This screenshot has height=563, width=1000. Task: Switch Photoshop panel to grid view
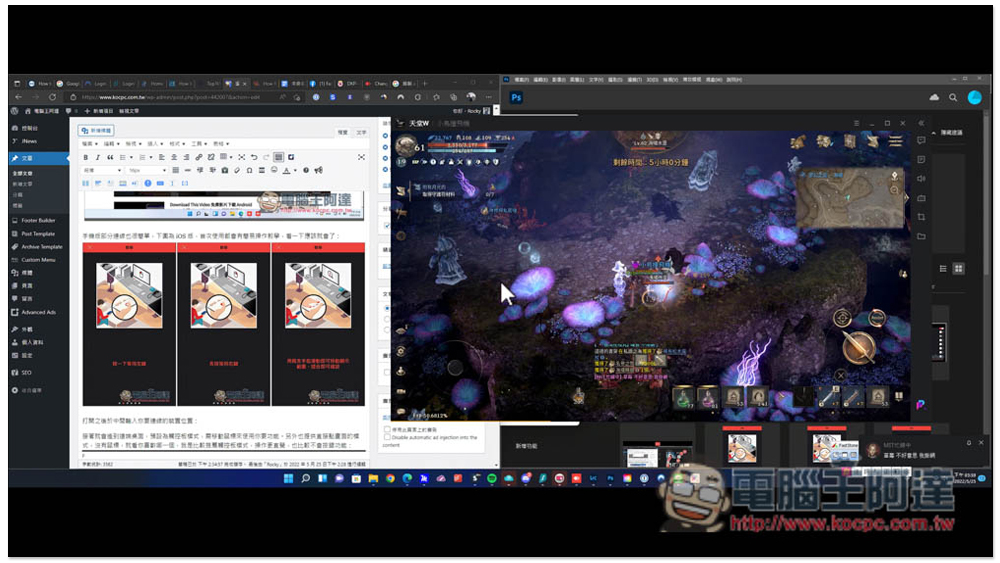point(958,268)
